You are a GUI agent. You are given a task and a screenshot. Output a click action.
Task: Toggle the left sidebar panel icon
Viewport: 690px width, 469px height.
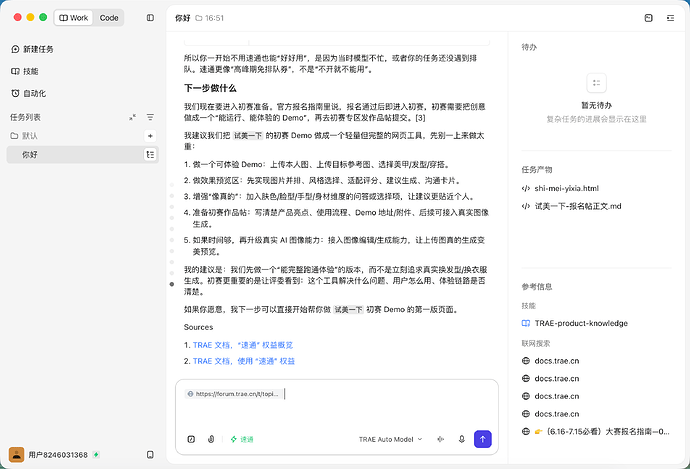pyautogui.click(x=150, y=18)
